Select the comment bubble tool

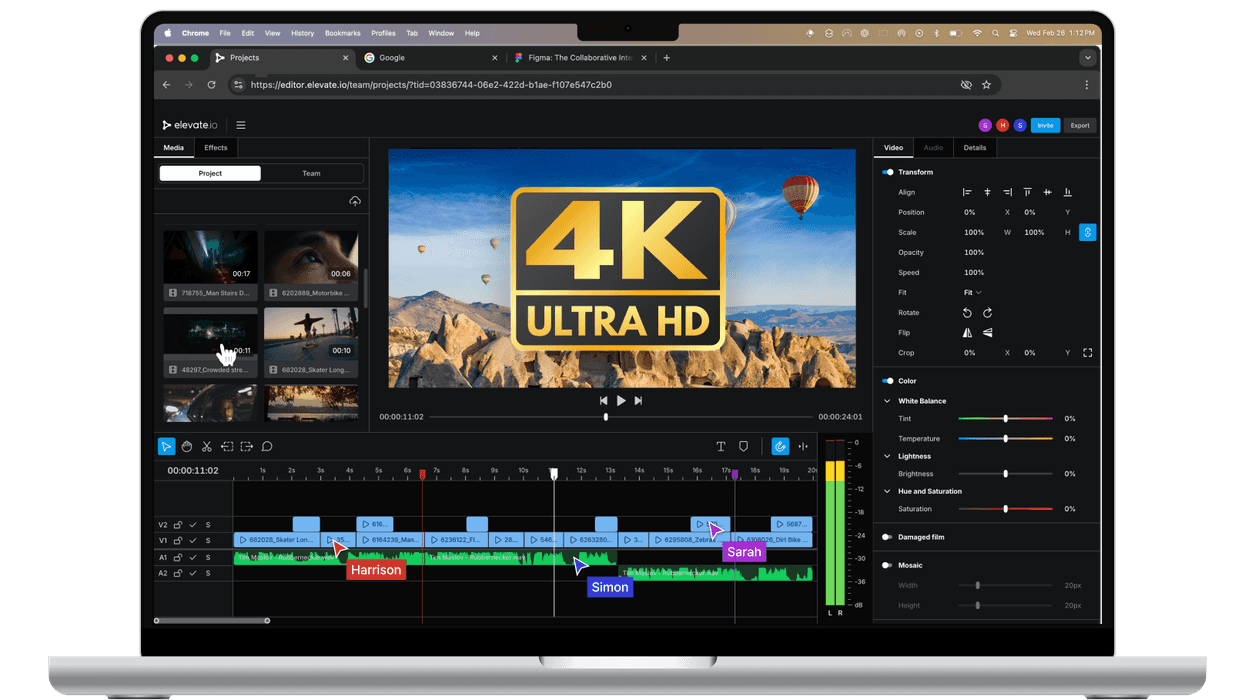267,447
